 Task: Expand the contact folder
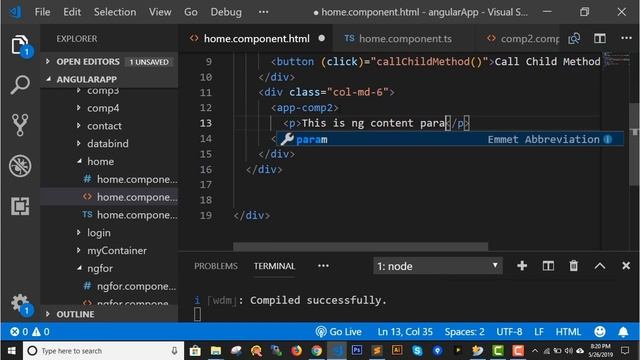pos(104,126)
